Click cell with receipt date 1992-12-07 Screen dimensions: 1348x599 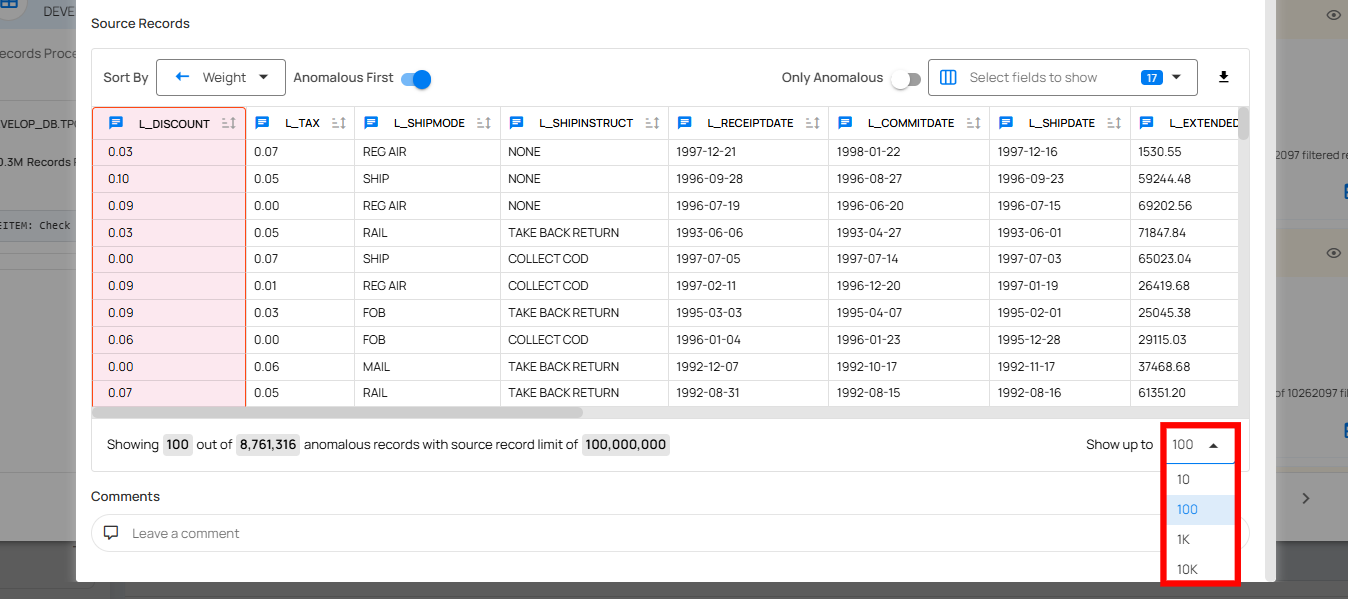748,367
